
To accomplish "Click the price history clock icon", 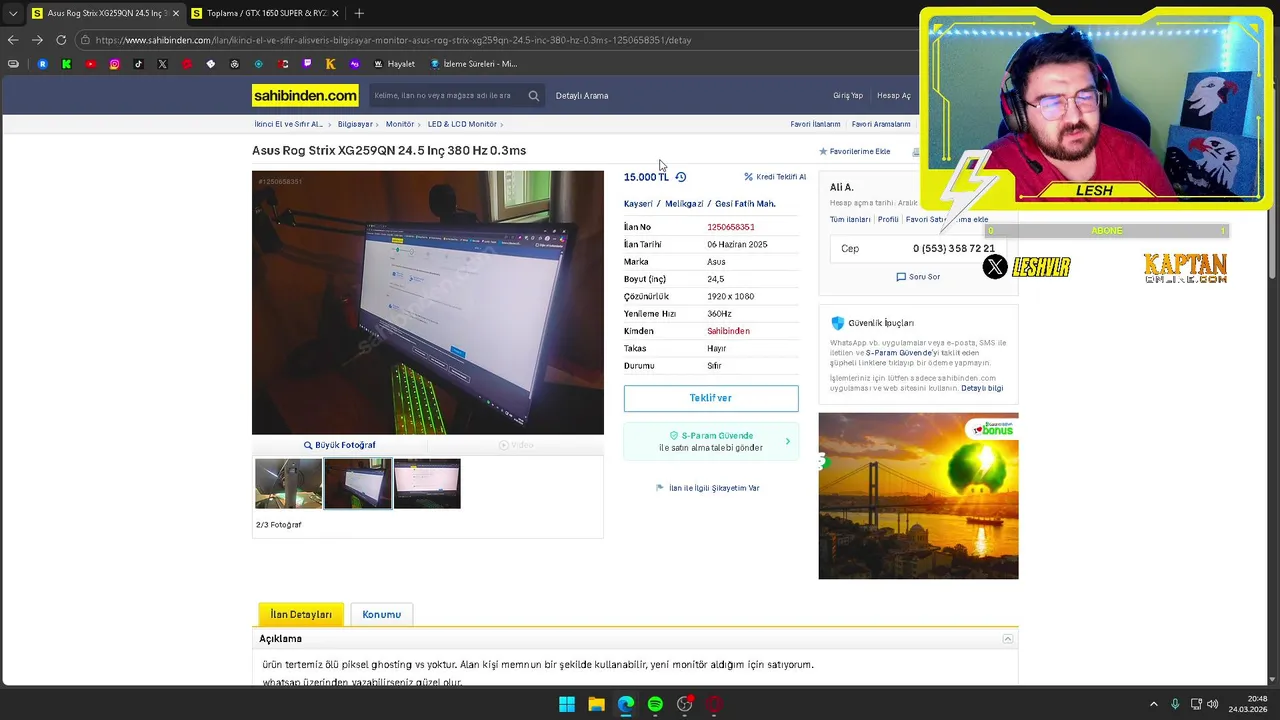I will [x=681, y=177].
